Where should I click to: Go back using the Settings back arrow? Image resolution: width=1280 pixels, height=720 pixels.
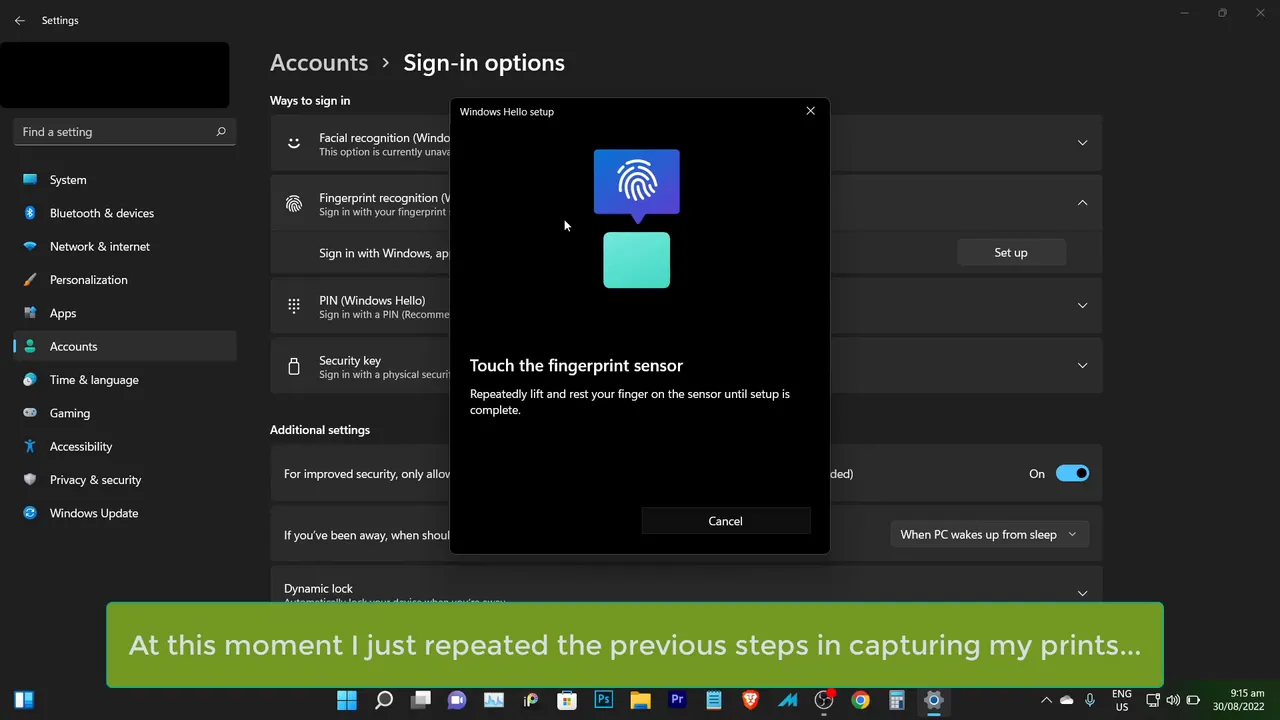tap(19, 20)
